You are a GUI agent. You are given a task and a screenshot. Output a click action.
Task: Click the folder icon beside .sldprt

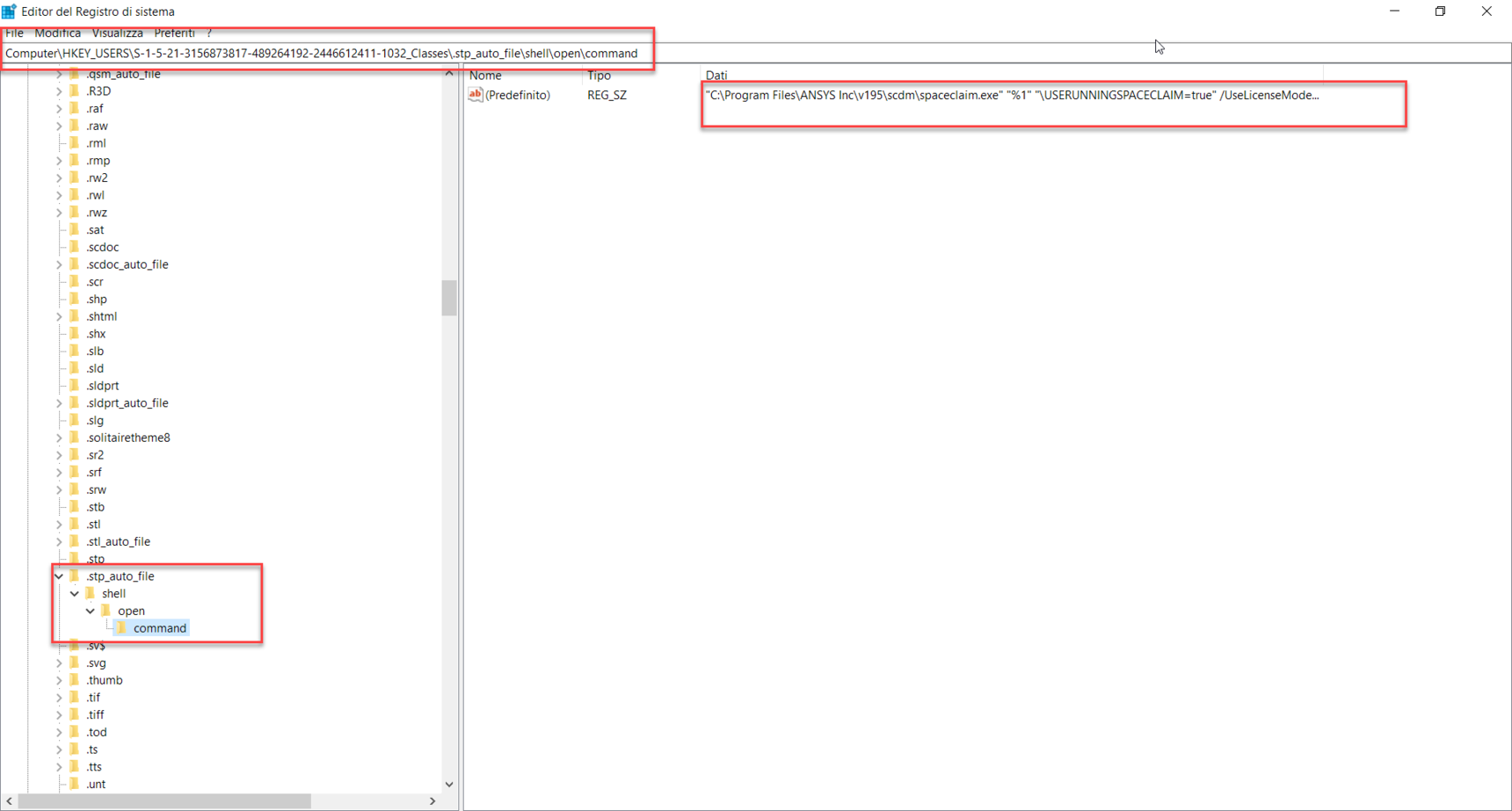pos(75,386)
